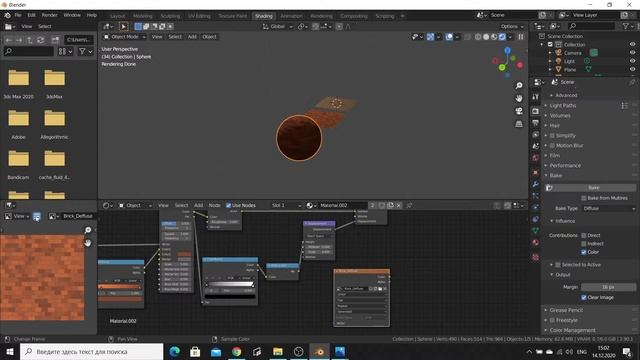The image size is (640, 360).
Task: Open the viewport Options button
Action: (x=512, y=27)
